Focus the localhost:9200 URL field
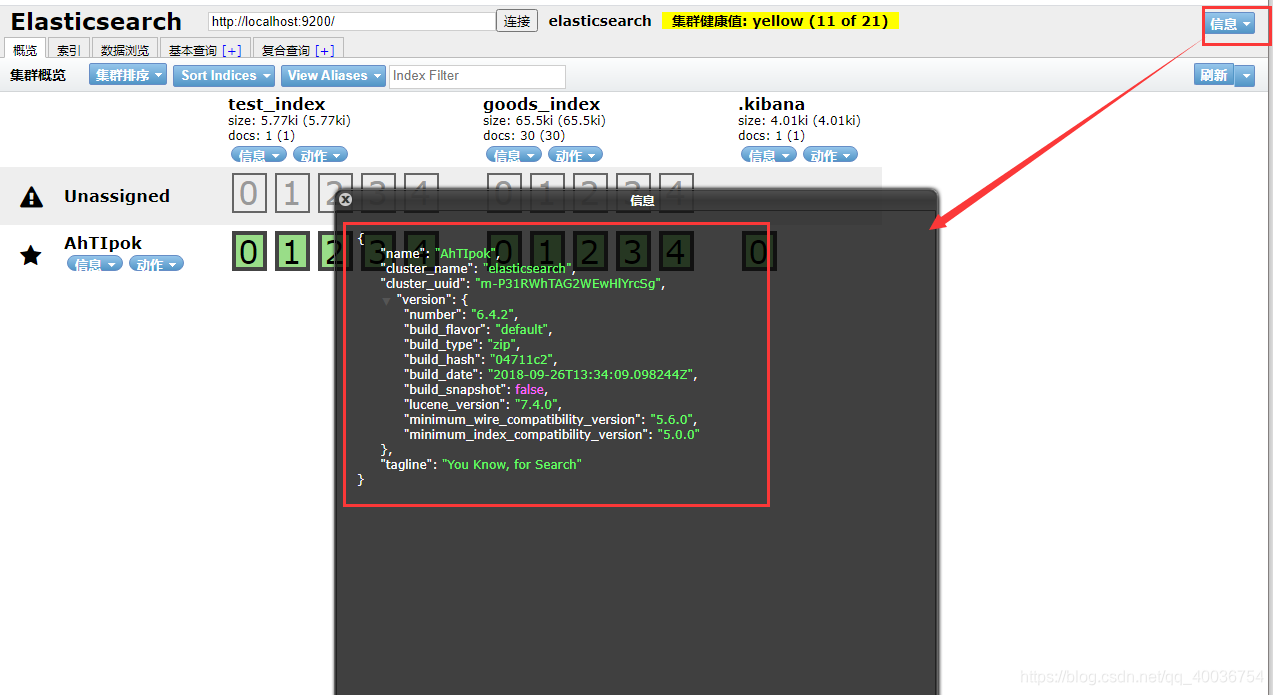The image size is (1273, 695). tap(351, 21)
